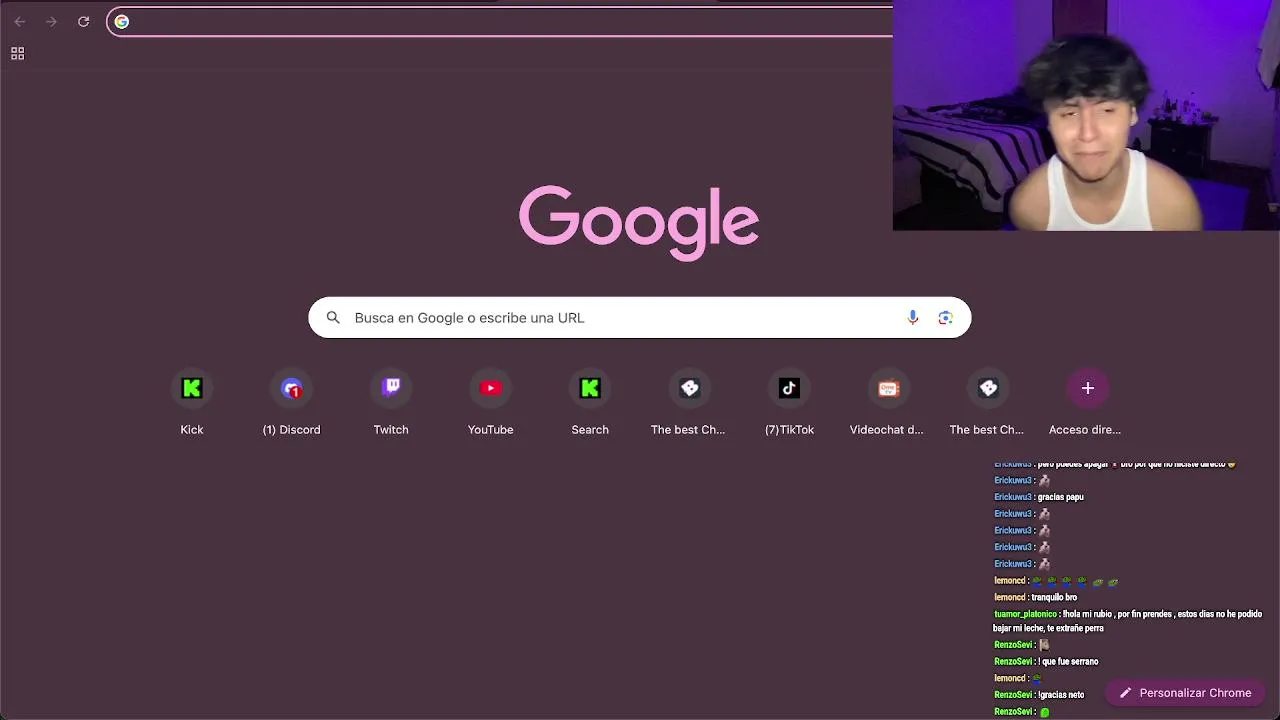Click the Google icon in the address bar
The width and height of the screenshot is (1280, 720).
pos(122,22)
